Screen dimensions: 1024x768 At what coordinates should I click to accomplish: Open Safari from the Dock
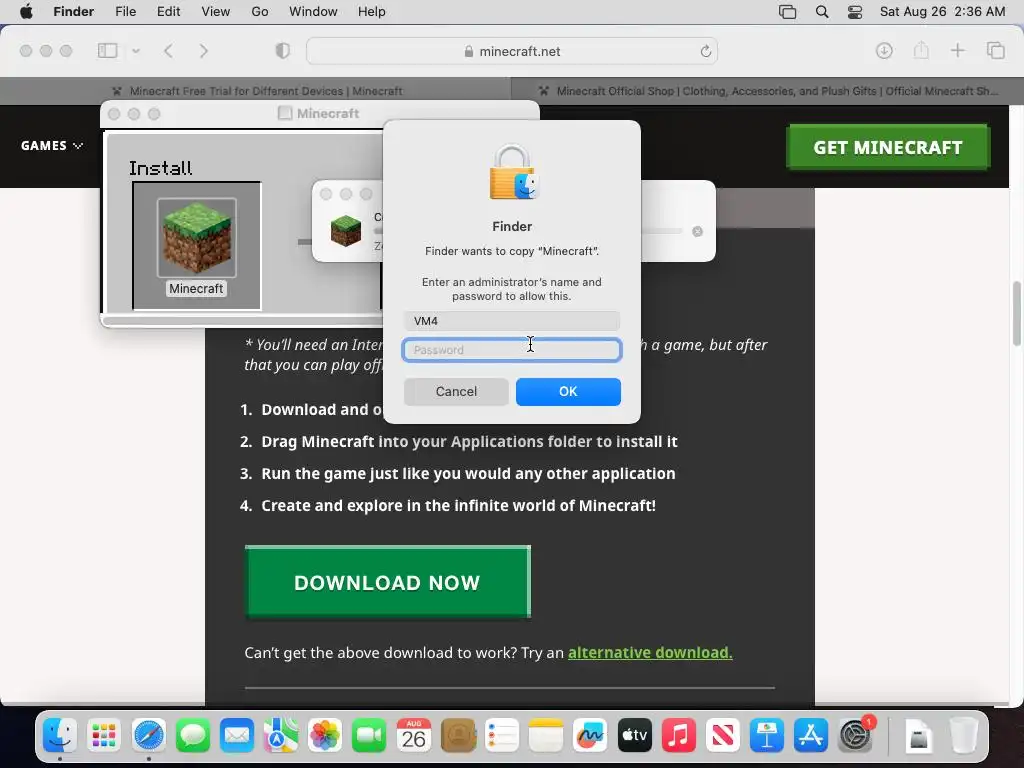tap(149, 736)
